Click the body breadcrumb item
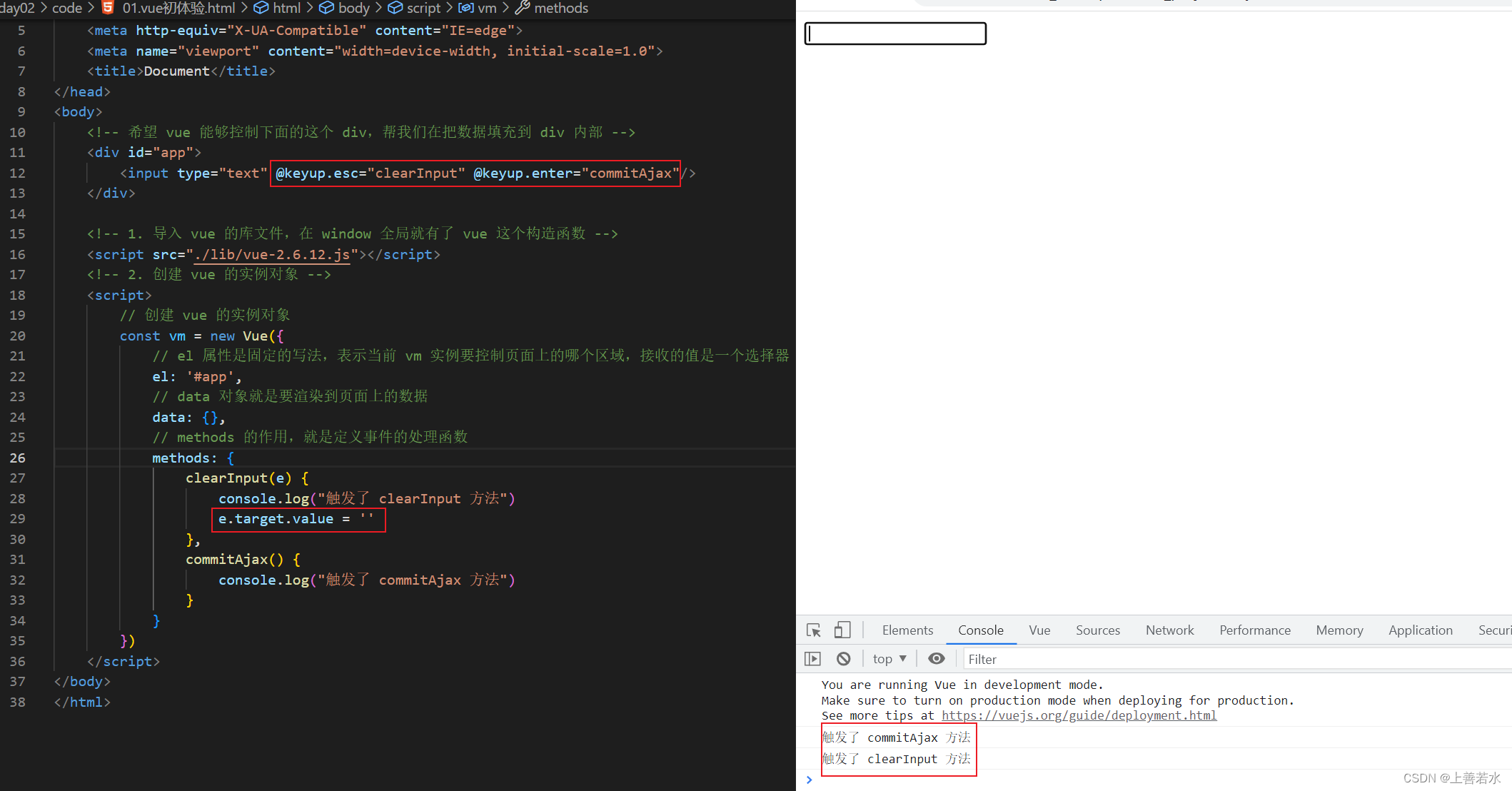1512x791 pixels. click(x=354, y=8)
